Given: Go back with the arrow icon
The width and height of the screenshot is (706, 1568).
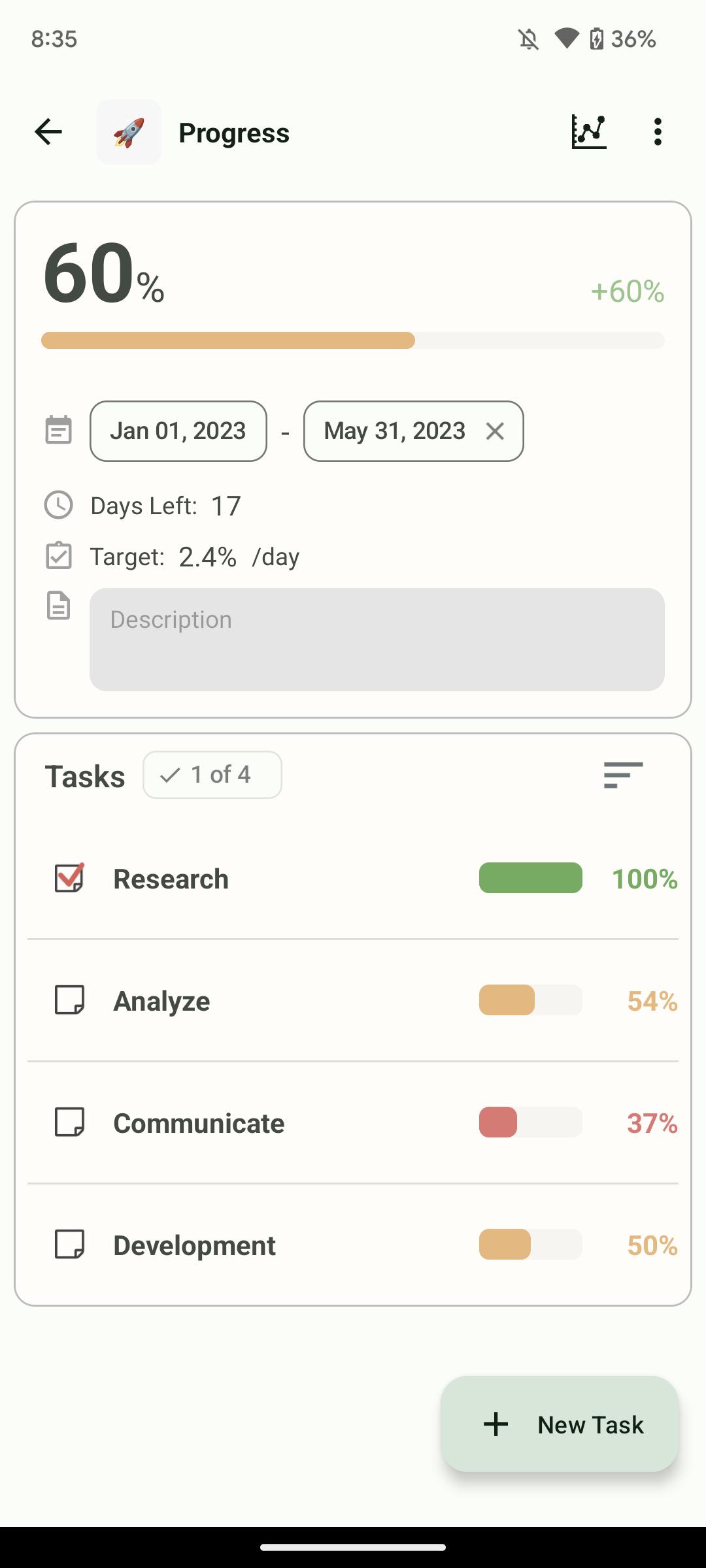Looking at the screenshot, I should pos(48,132).
